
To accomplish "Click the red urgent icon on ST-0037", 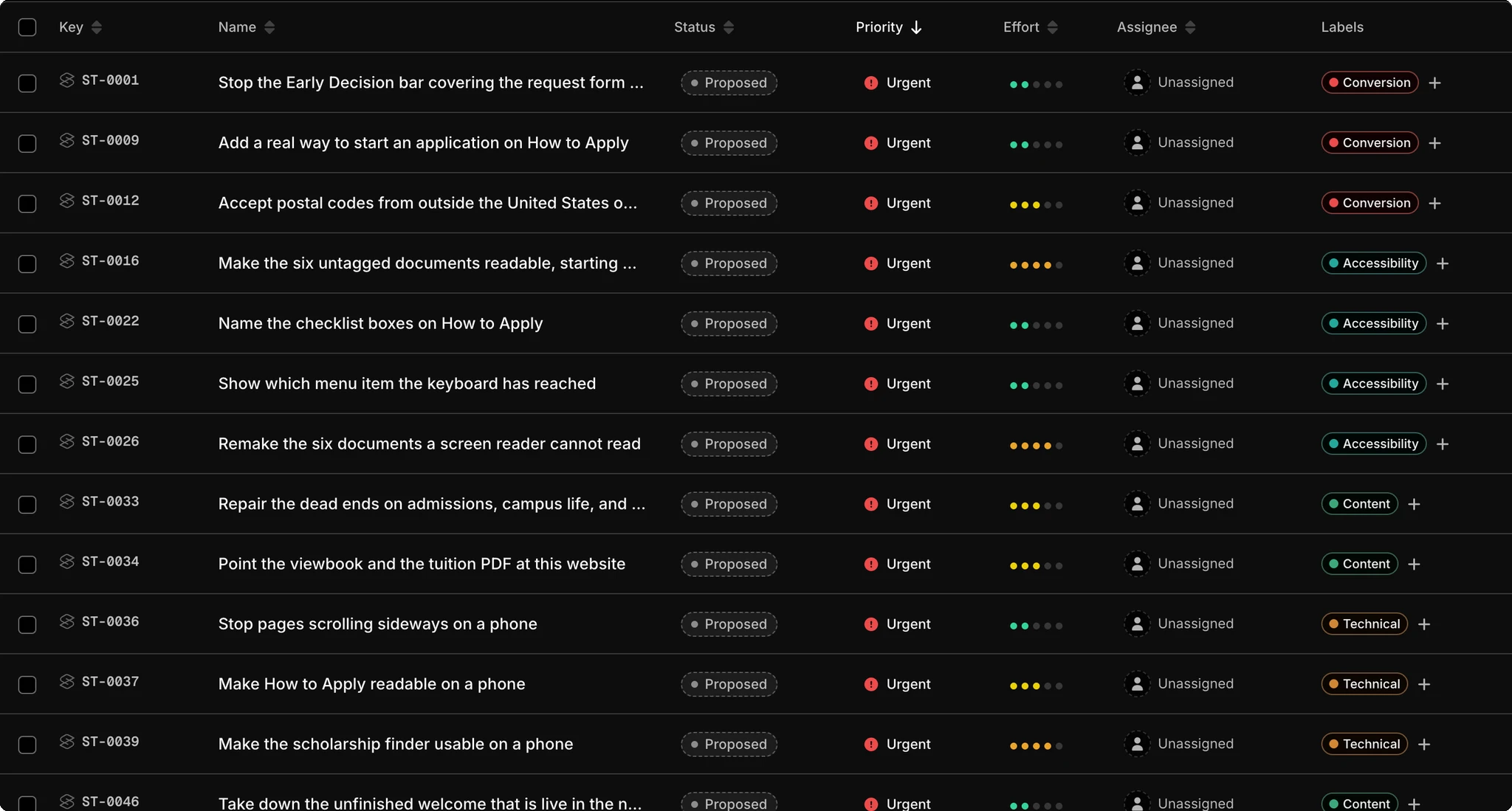I will [x=871, y=684].
